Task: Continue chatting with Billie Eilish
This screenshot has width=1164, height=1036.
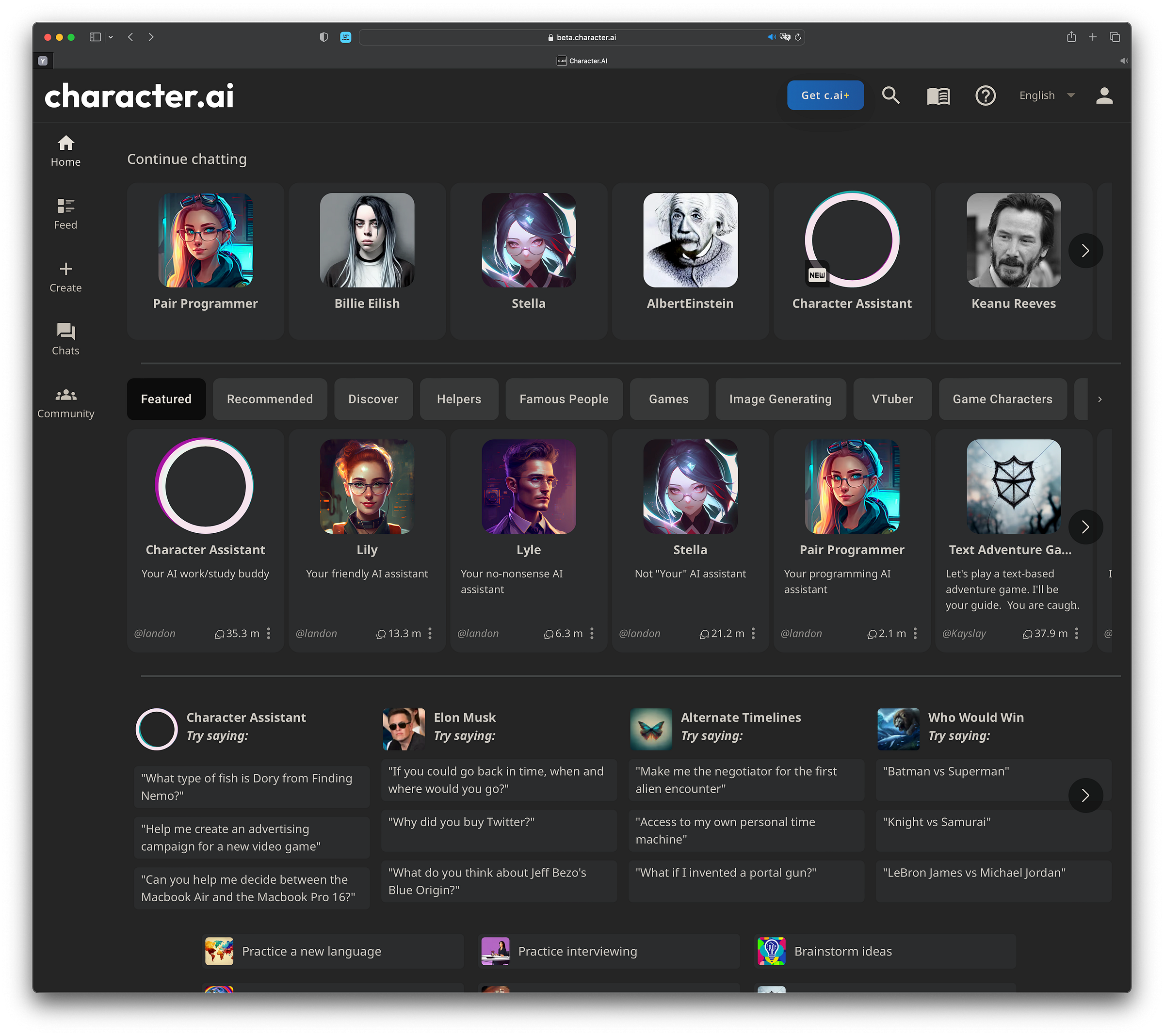Action: coord(367,261)
